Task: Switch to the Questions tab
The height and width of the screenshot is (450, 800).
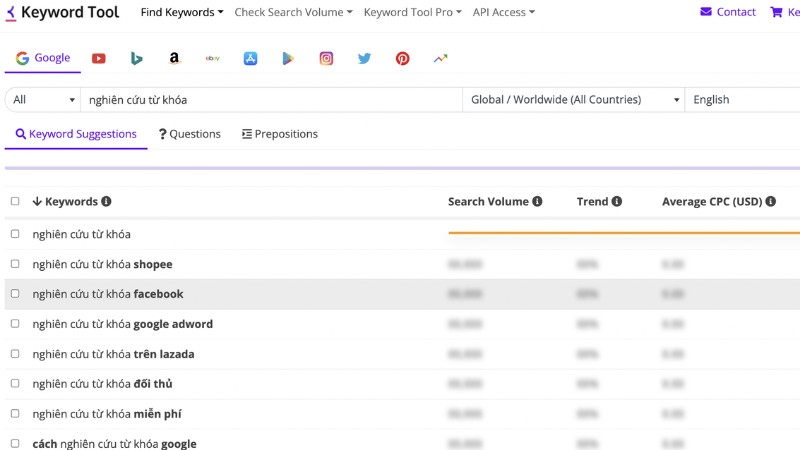Action: point(190,134)
